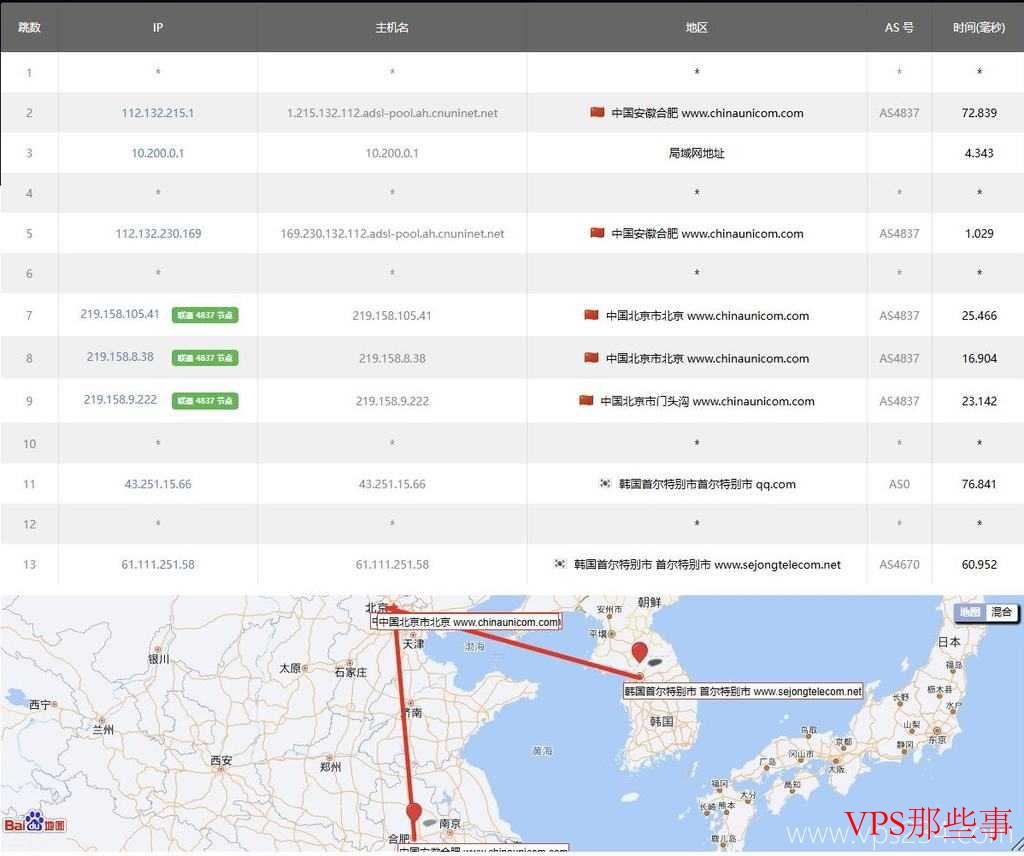
Task: Click the 局域网地址 region cell
Action: coord(696,153)
